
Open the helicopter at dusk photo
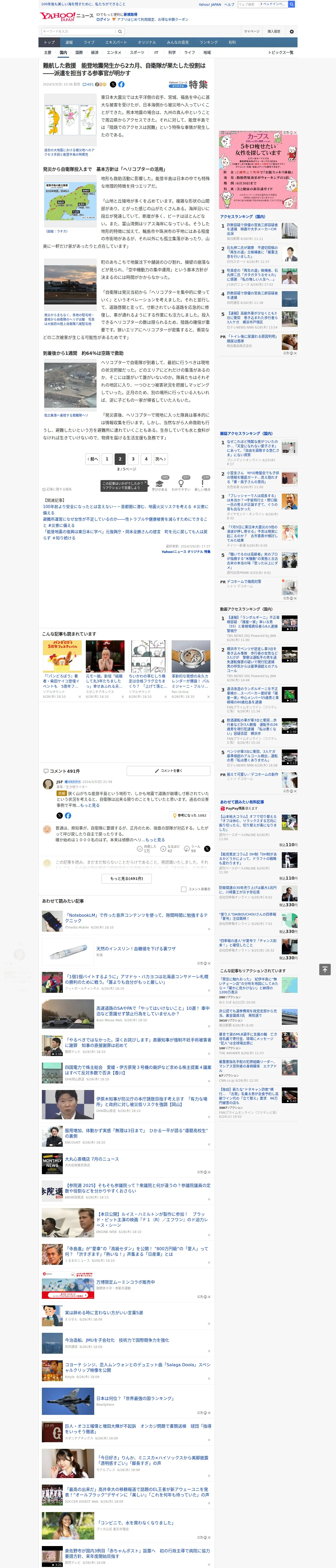70,285
